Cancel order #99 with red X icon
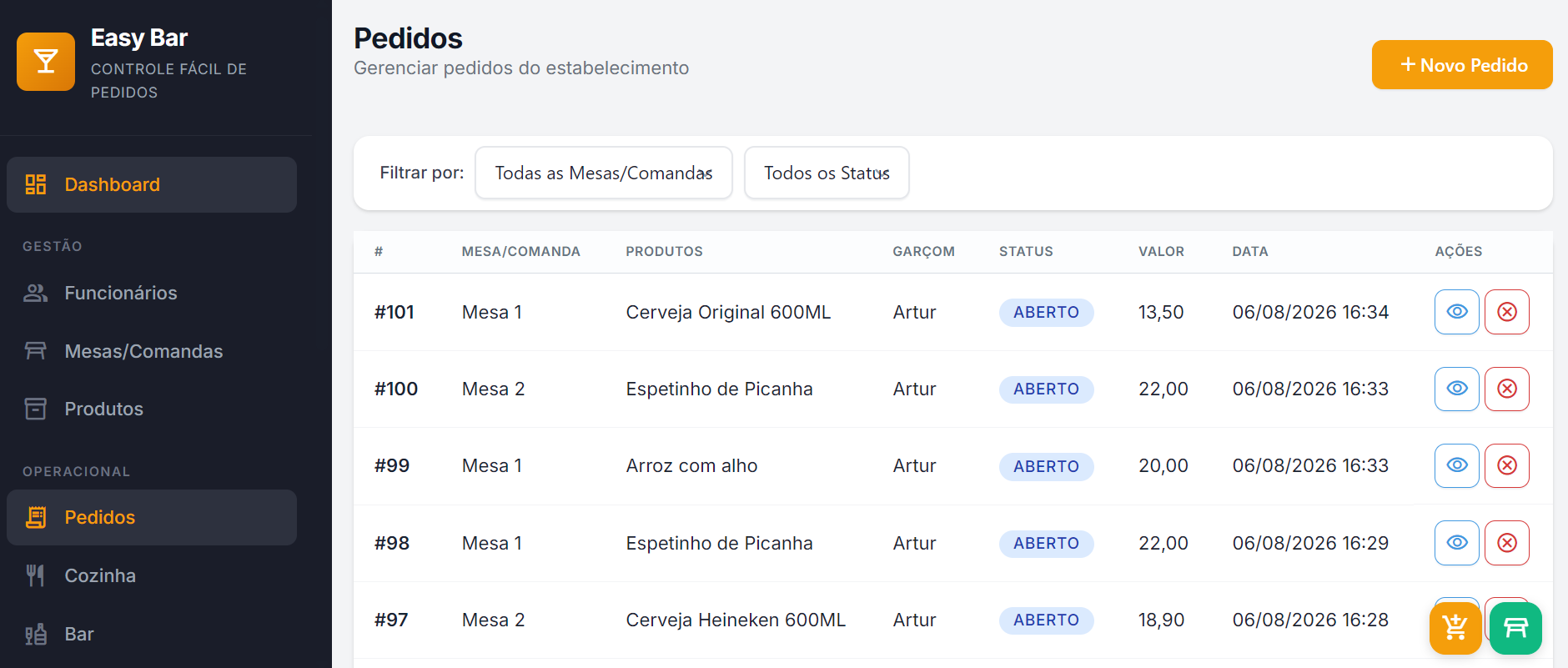 pyautogui.click(x=1507, y=465)
